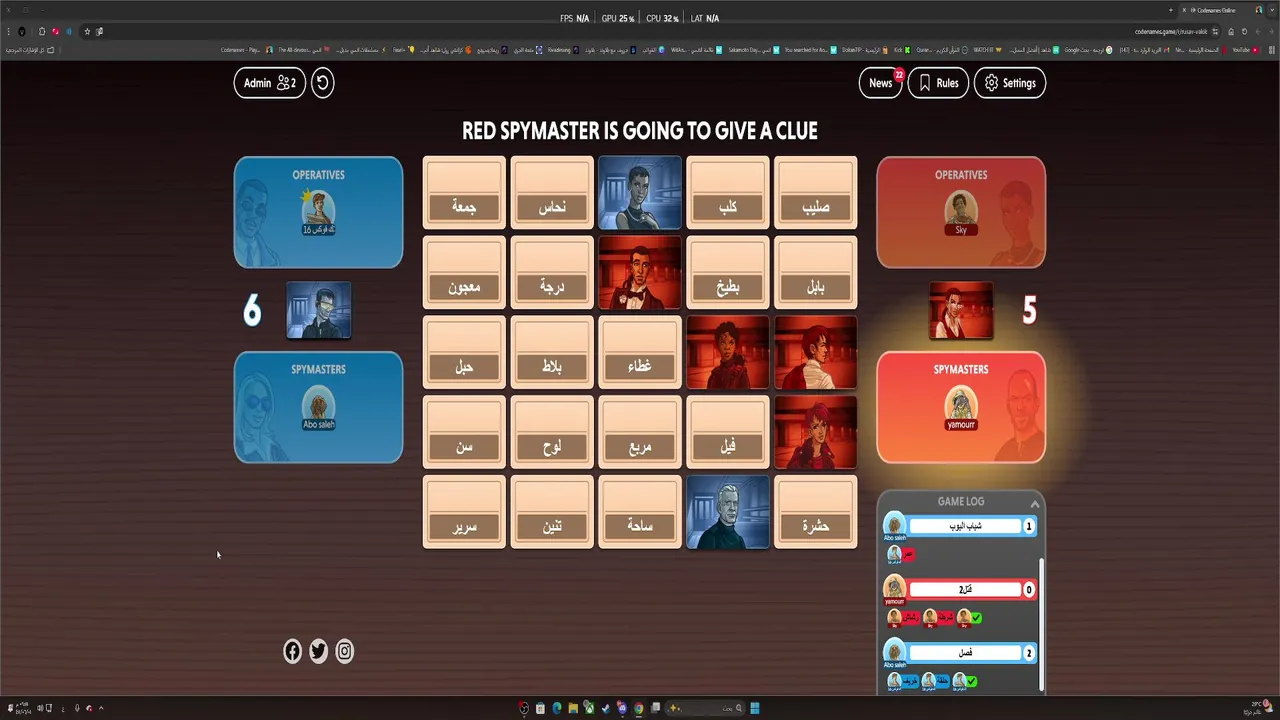
Task: Select the word card فيل
Action: tap(728, 433)
